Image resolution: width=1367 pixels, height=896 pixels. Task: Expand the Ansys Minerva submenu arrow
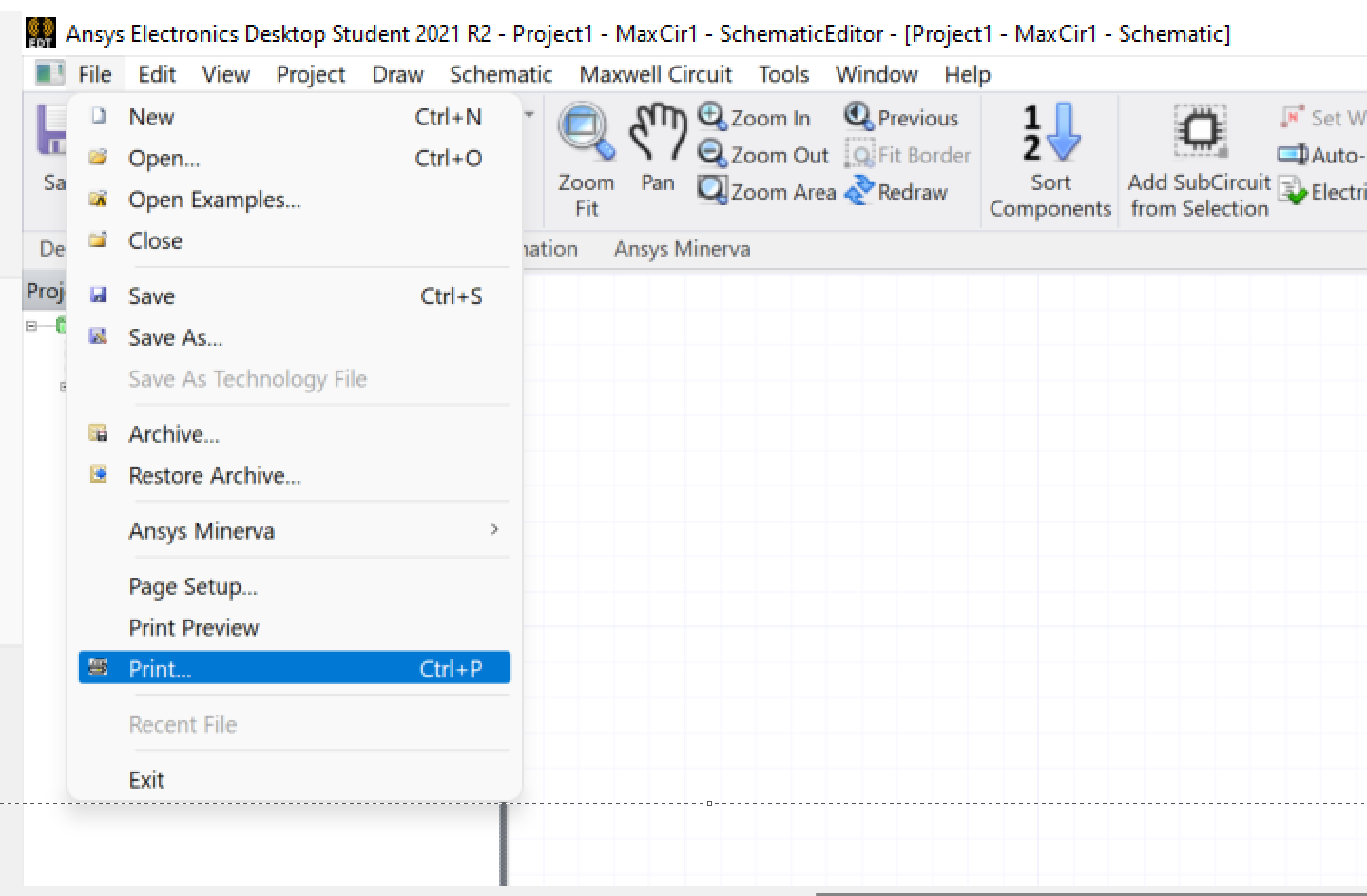pos(494,529)
